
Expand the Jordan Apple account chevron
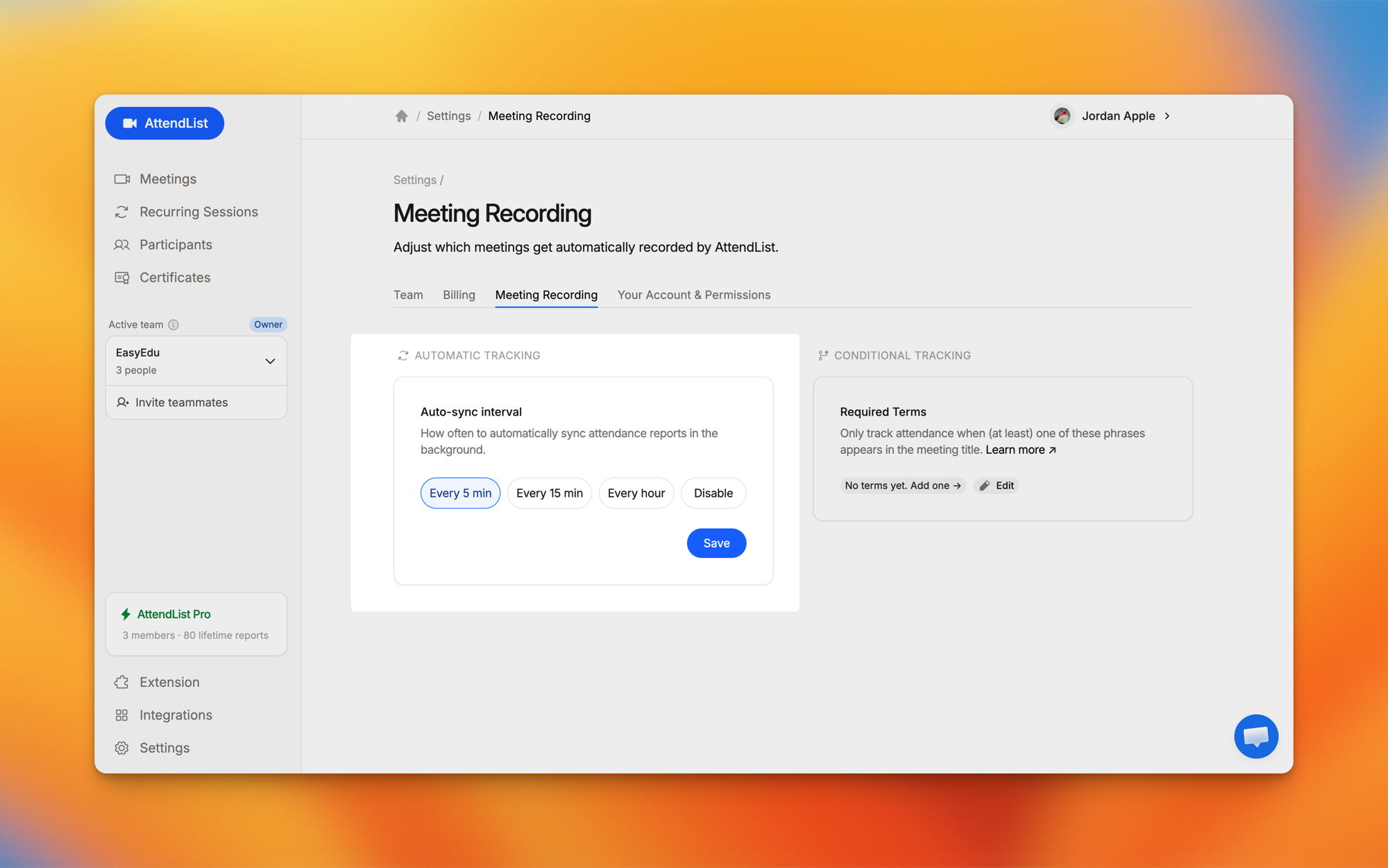(x=1167, y=116)
